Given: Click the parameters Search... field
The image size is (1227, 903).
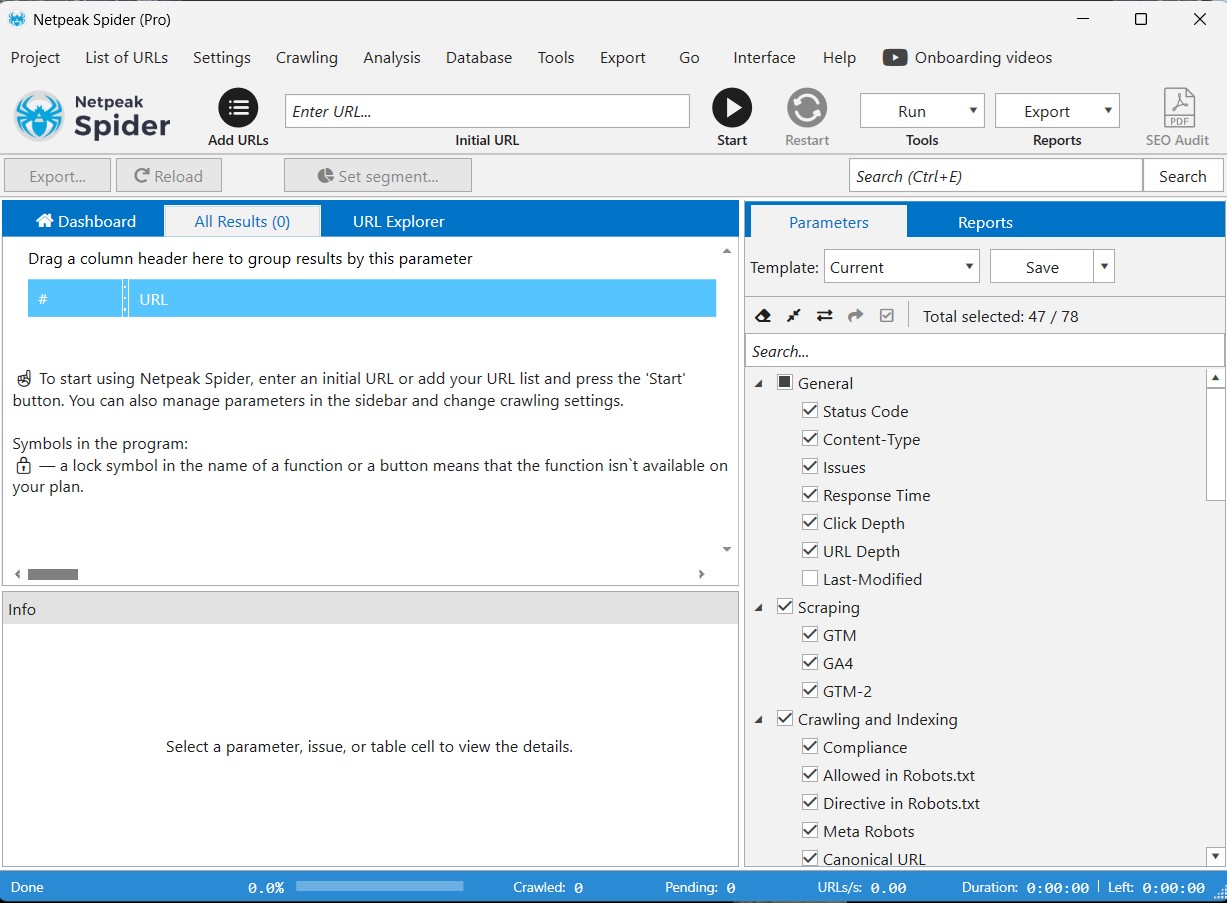Looking at the screenshot, I should pyautogui.click(x=985, y=351).
